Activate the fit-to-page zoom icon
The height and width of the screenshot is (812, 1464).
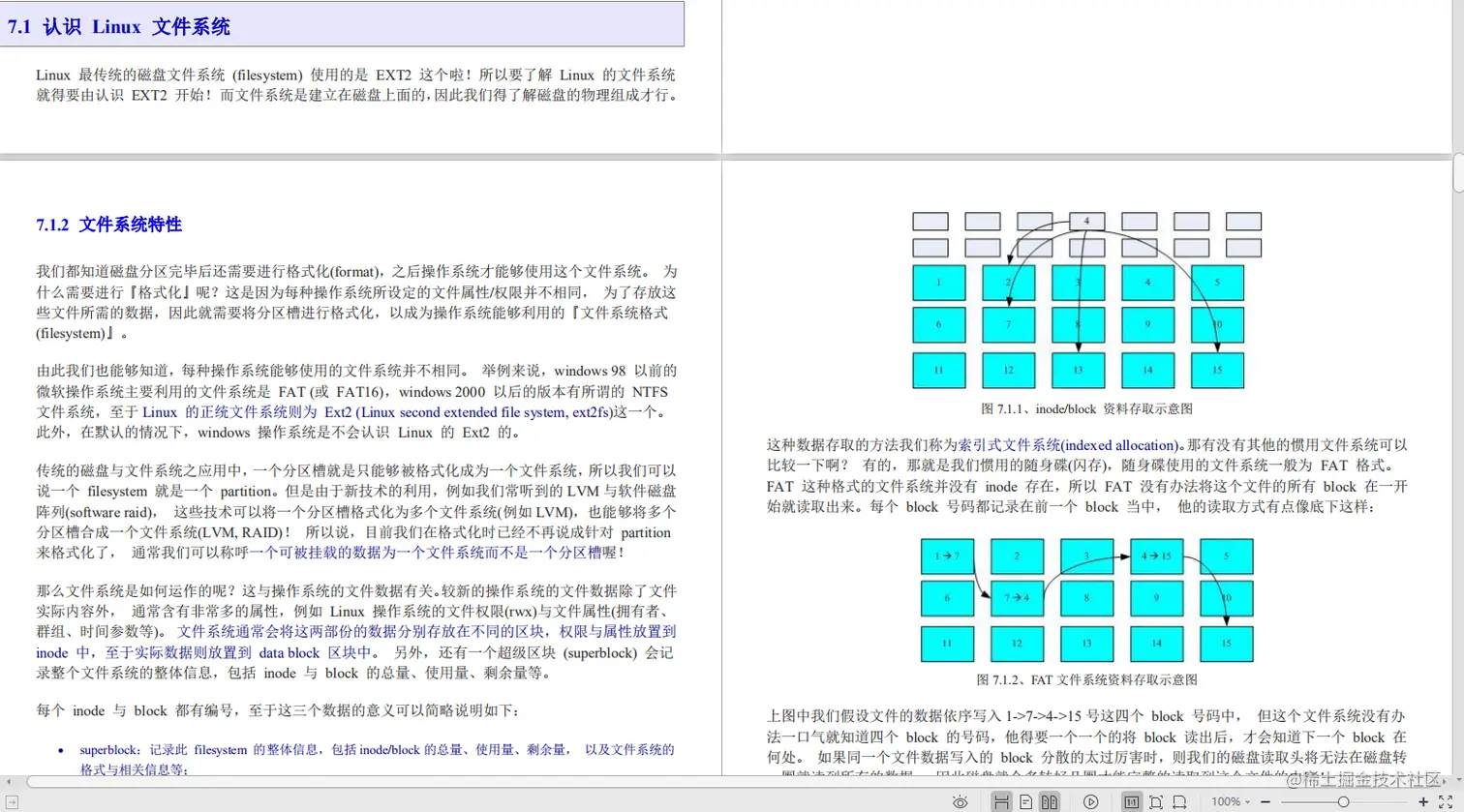click(x=1157, y=802)
